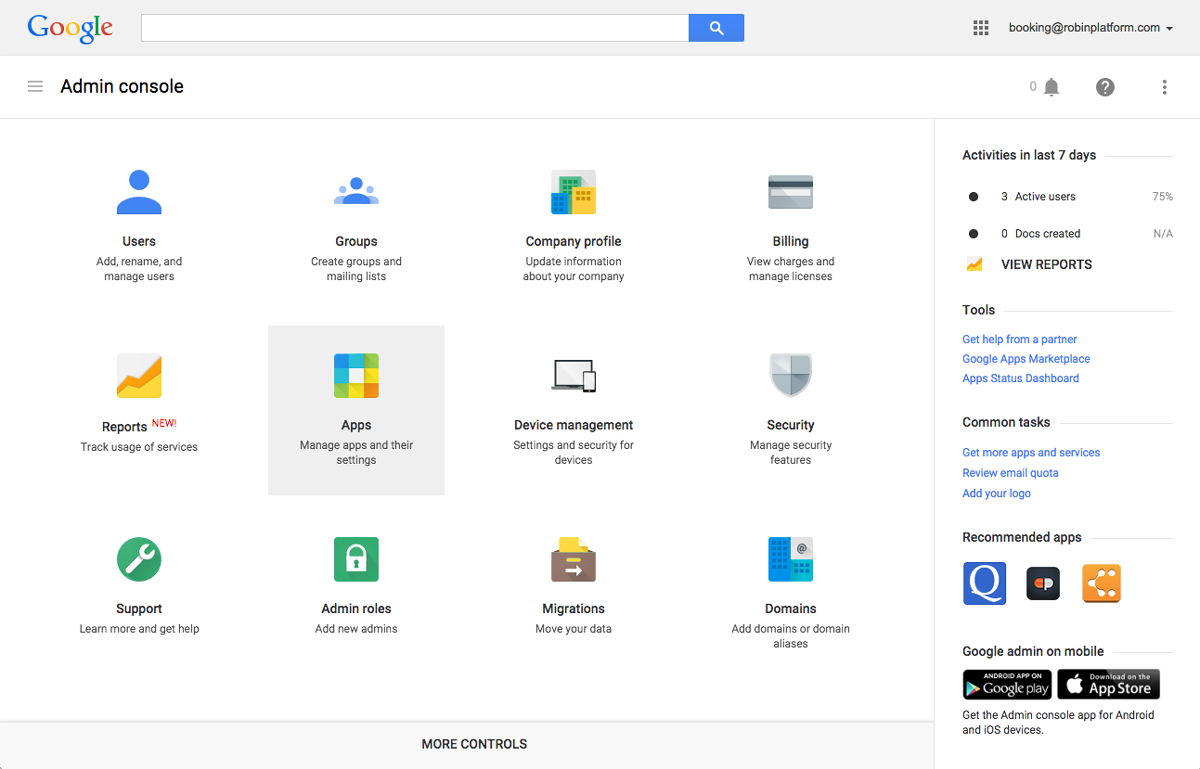Open the Apps colorful grid icon
Screen dimensions: 1200x769
point(356,376)
